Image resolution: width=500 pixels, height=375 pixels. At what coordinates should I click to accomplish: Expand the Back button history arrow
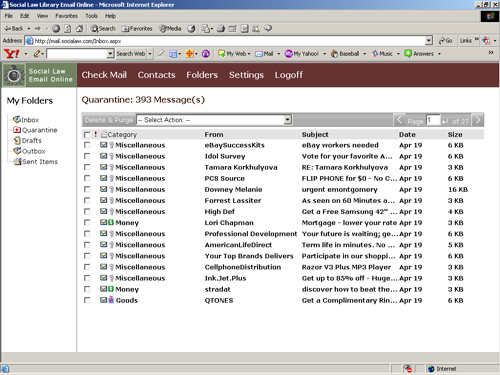29,29
